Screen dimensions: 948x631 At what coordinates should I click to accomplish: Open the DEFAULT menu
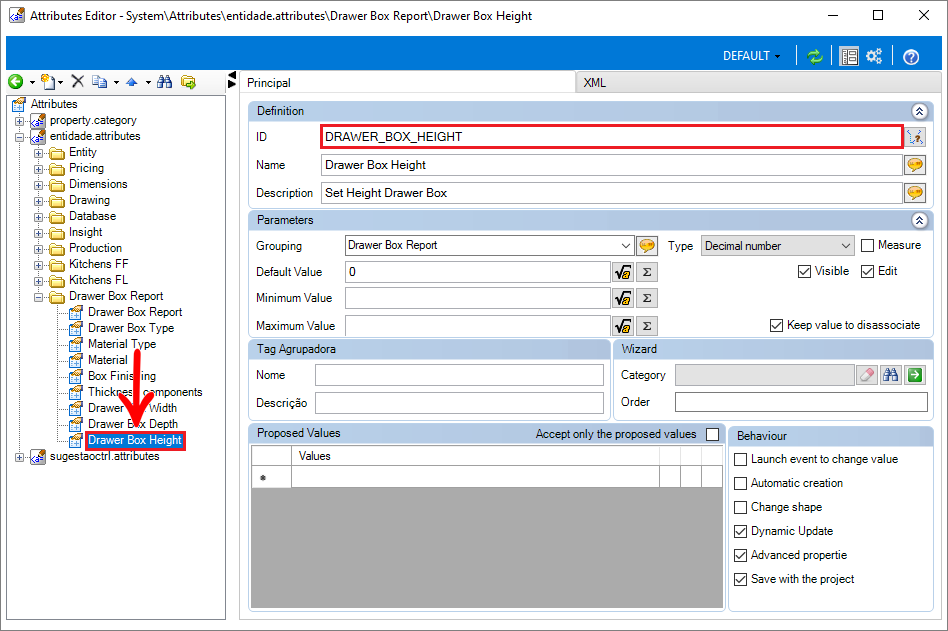click(752, 56)
